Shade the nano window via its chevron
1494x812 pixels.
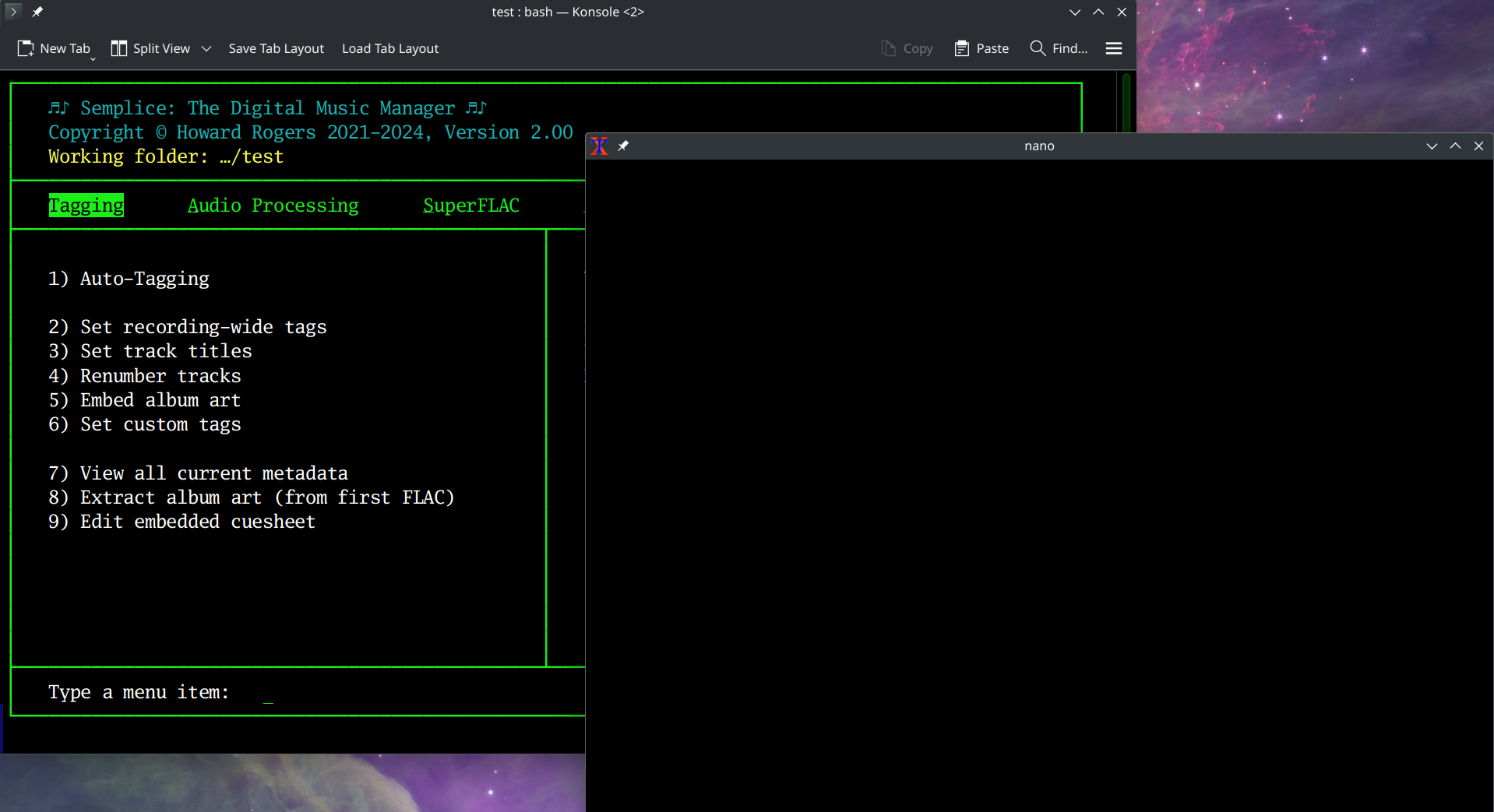1431,146
